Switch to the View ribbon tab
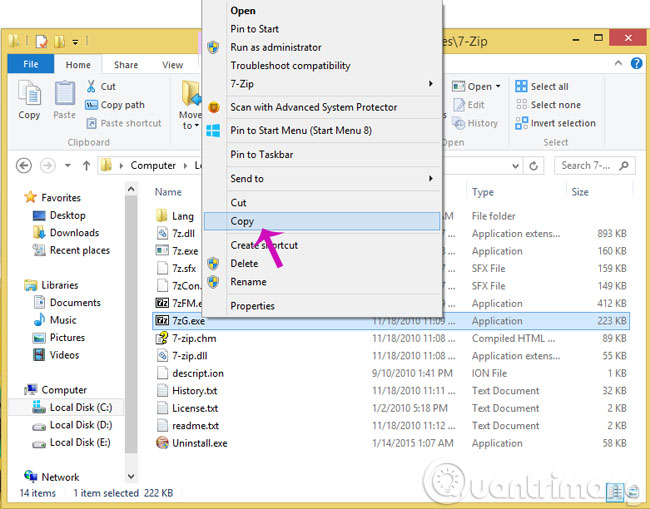The height and width of the screenshot is (509, 650). 172,65
